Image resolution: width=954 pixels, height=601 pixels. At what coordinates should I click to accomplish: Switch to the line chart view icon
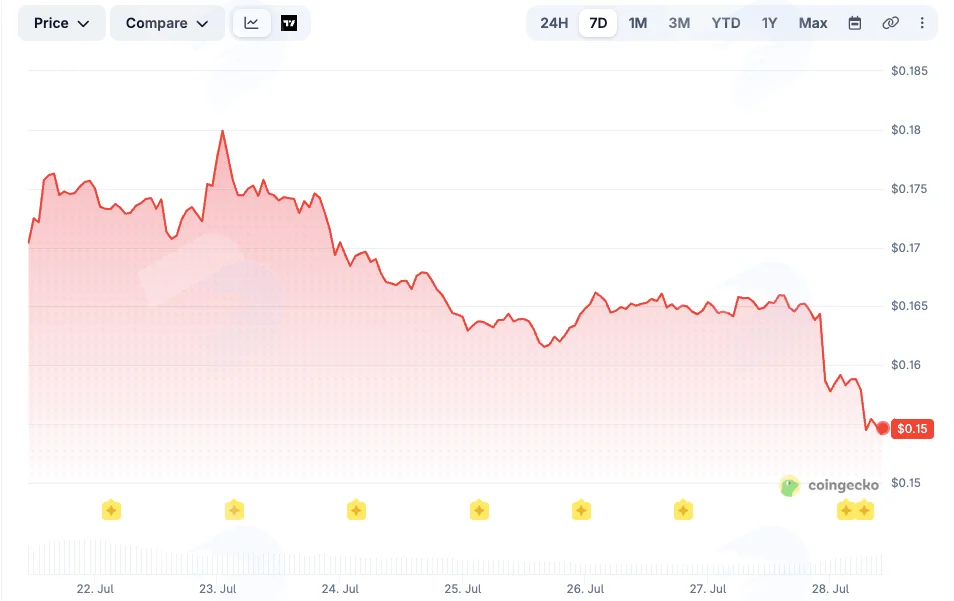251,23
